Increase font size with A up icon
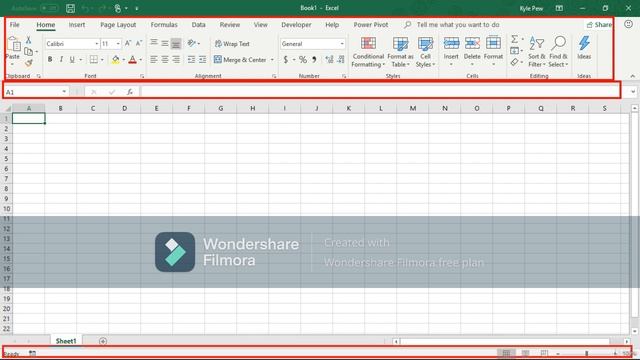Viewport: 640px width, 360px height. [x=128, y=43]
